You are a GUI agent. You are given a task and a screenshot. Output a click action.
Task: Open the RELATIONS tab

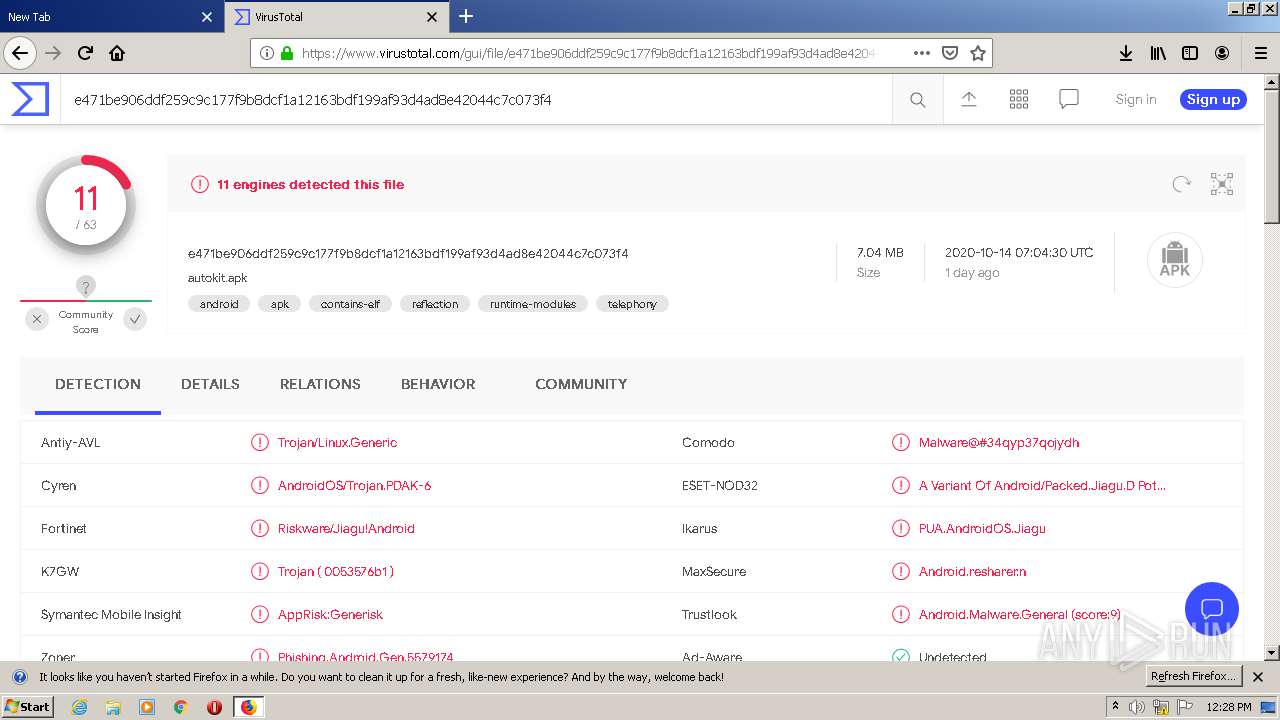[x=320, y=384]
